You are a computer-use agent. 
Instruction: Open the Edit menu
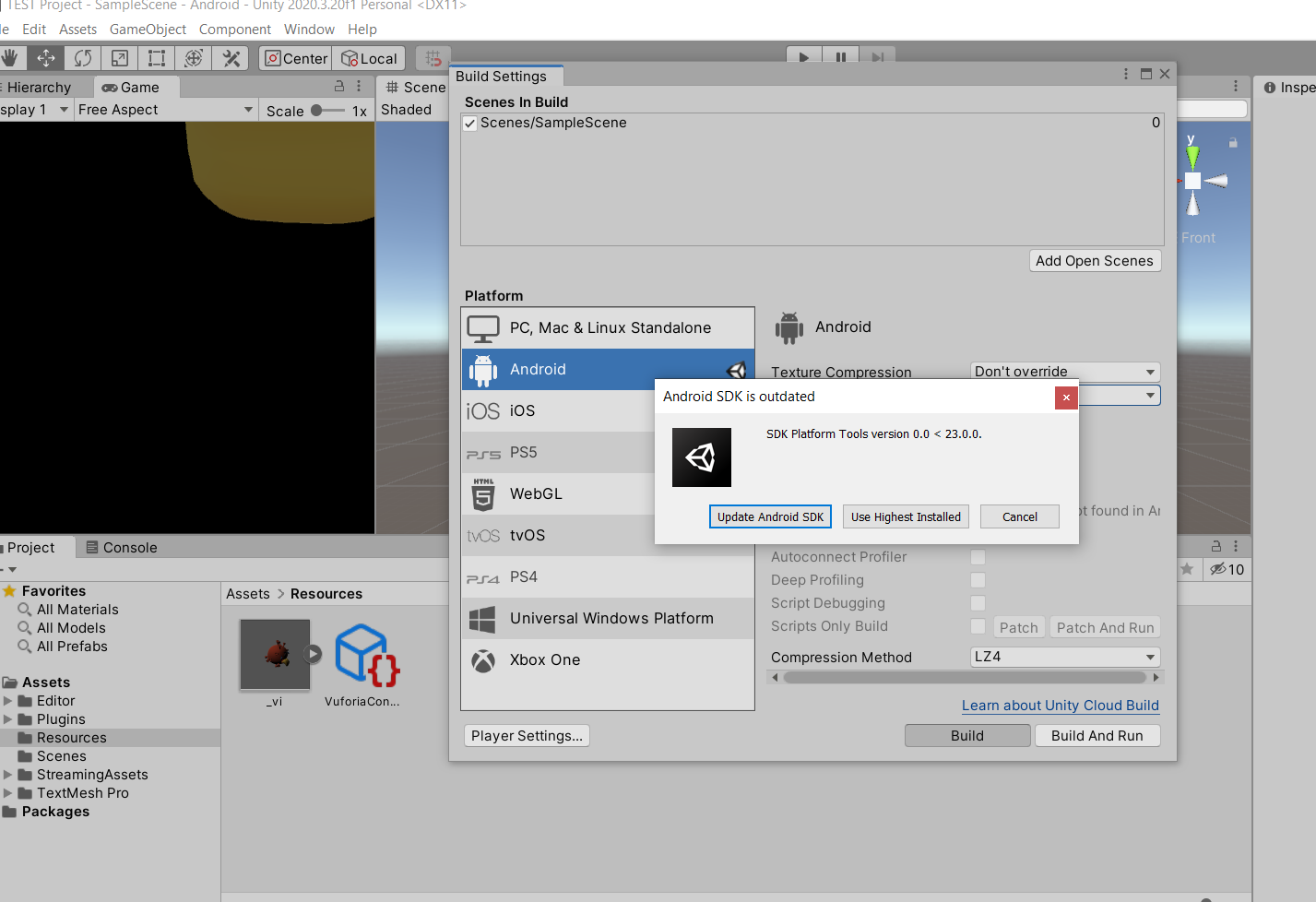coord(34,30)
